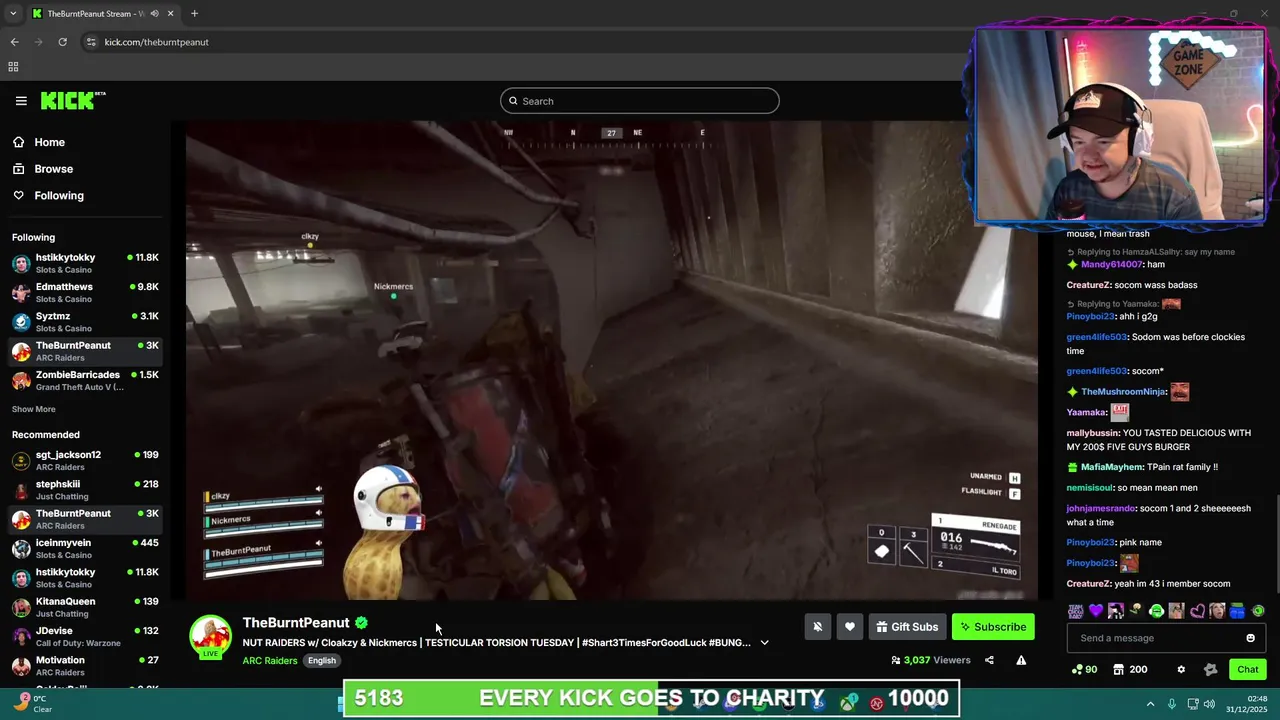Open sgt_jackson12 recommended channel
The height and width of the screenshot is (720, 1280).
(x=85, y=460)
